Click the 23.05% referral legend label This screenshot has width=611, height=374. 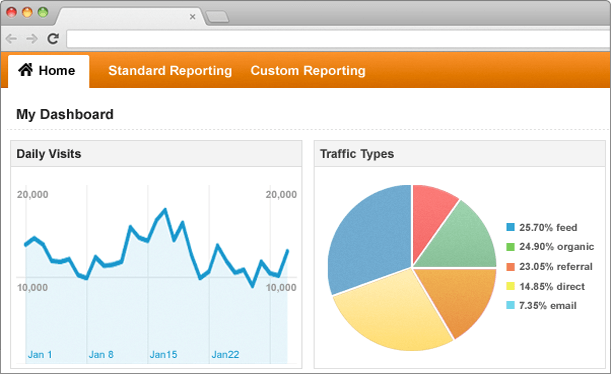pyautogui.click(x=556, y=267)
